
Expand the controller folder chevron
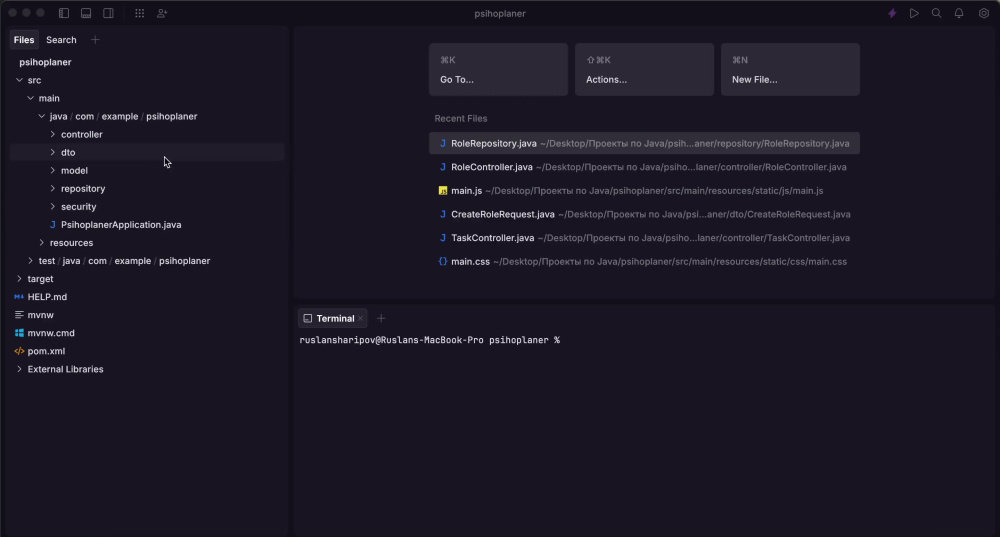[x=52, y=135]
